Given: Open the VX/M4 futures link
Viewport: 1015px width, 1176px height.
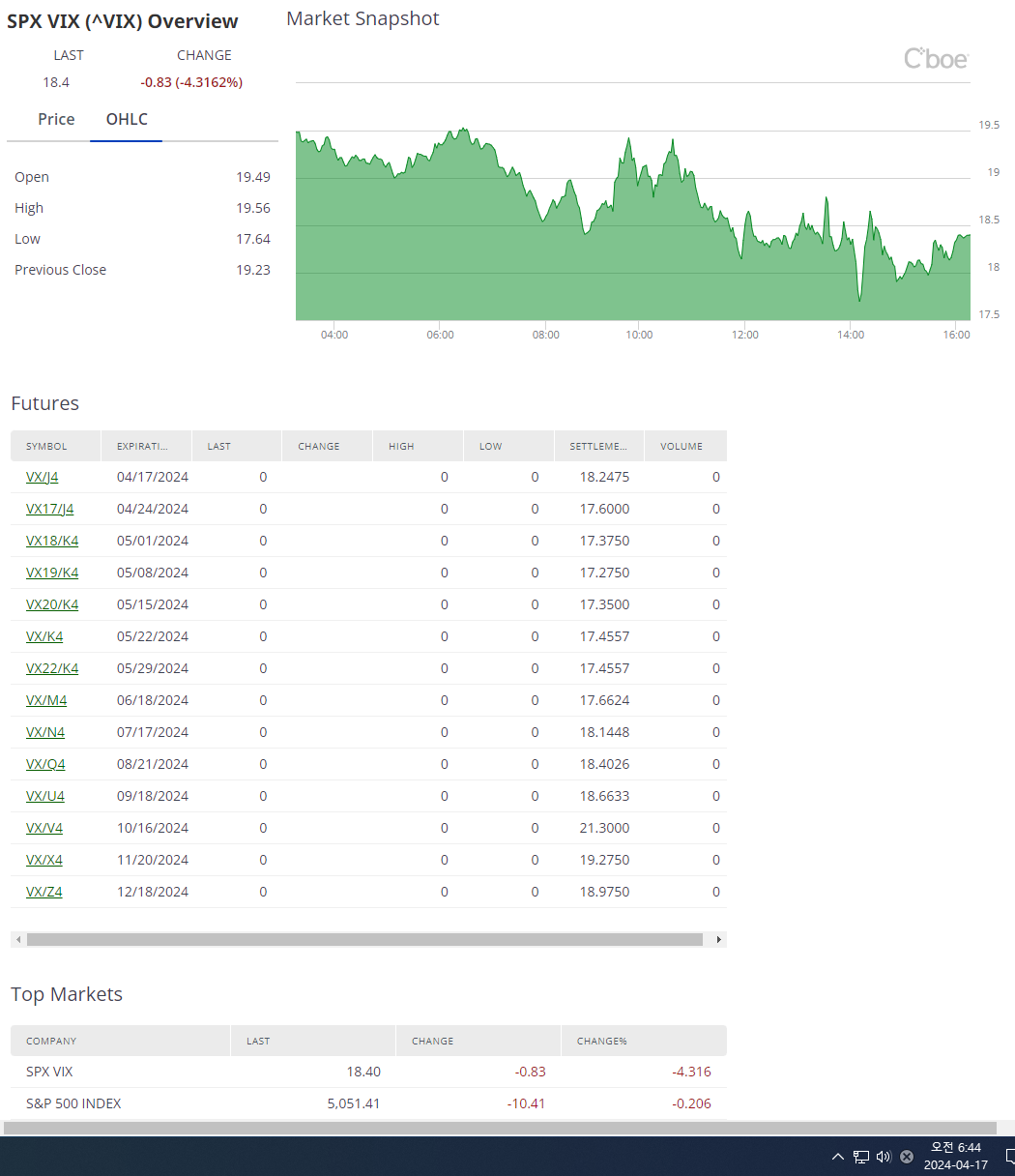Looking at the screenshot, I should click(x=46, y=700).
